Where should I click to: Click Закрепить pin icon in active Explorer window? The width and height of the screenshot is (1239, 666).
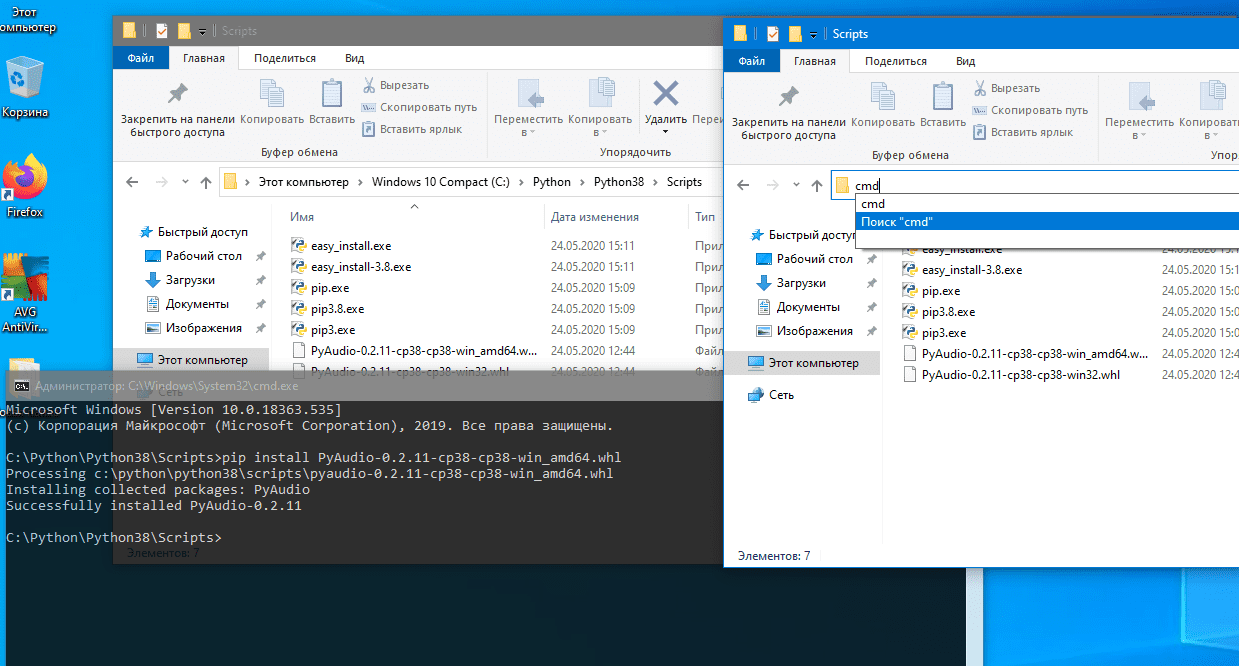pyautogui.click(x=788, y=98)
